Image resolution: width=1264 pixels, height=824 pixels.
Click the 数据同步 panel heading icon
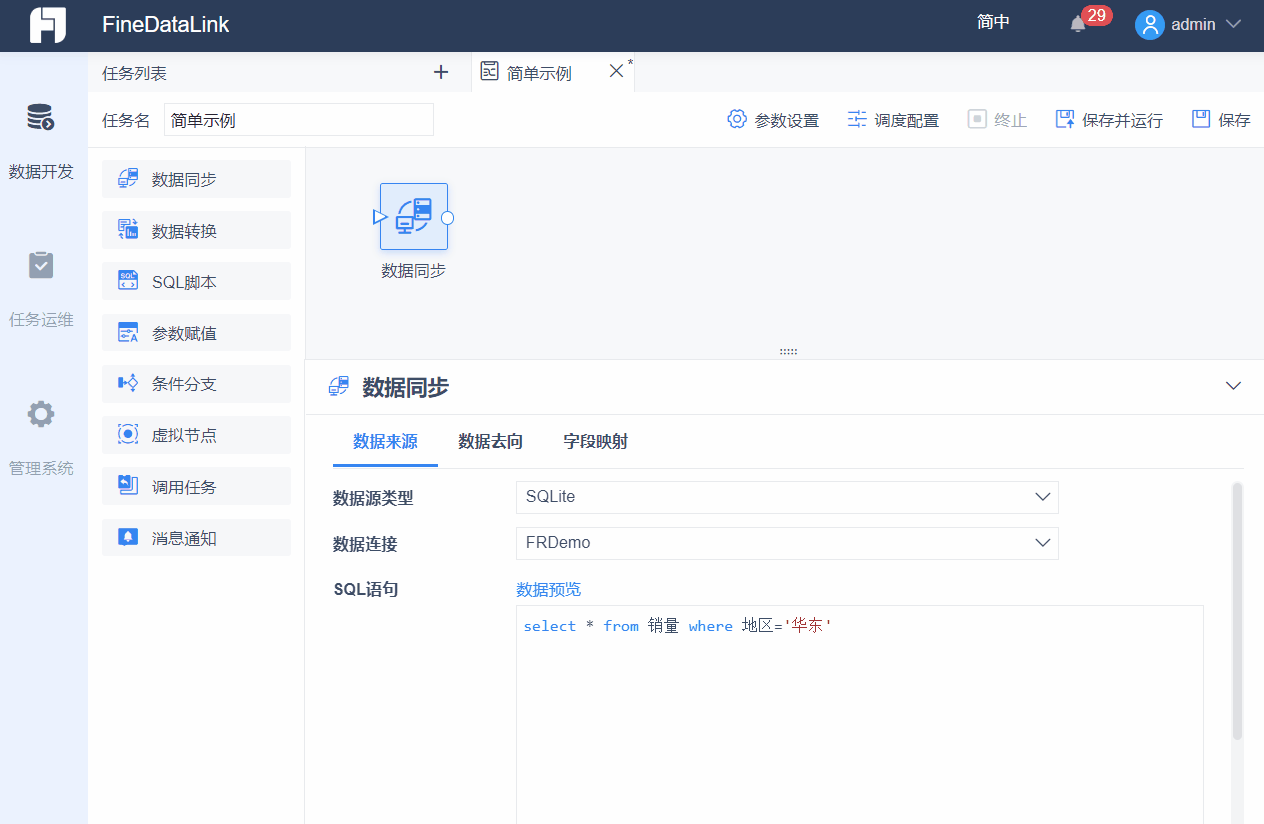coord(339,387)
